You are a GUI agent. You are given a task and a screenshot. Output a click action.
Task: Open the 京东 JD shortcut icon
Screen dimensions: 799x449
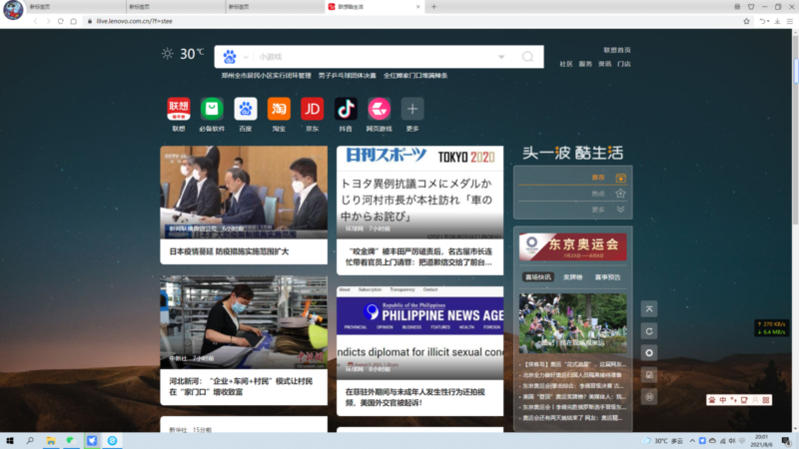point(312,109)
